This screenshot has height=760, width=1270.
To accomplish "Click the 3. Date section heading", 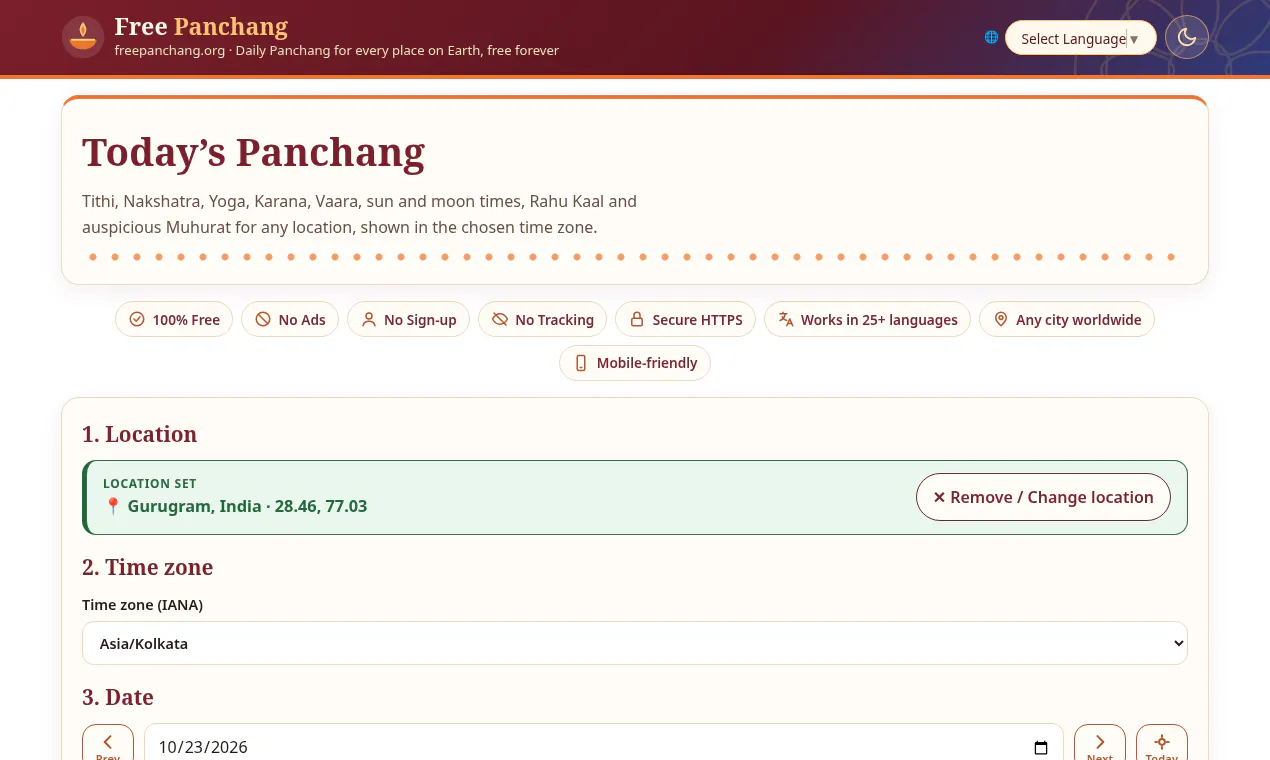I will tap(118, 697).
